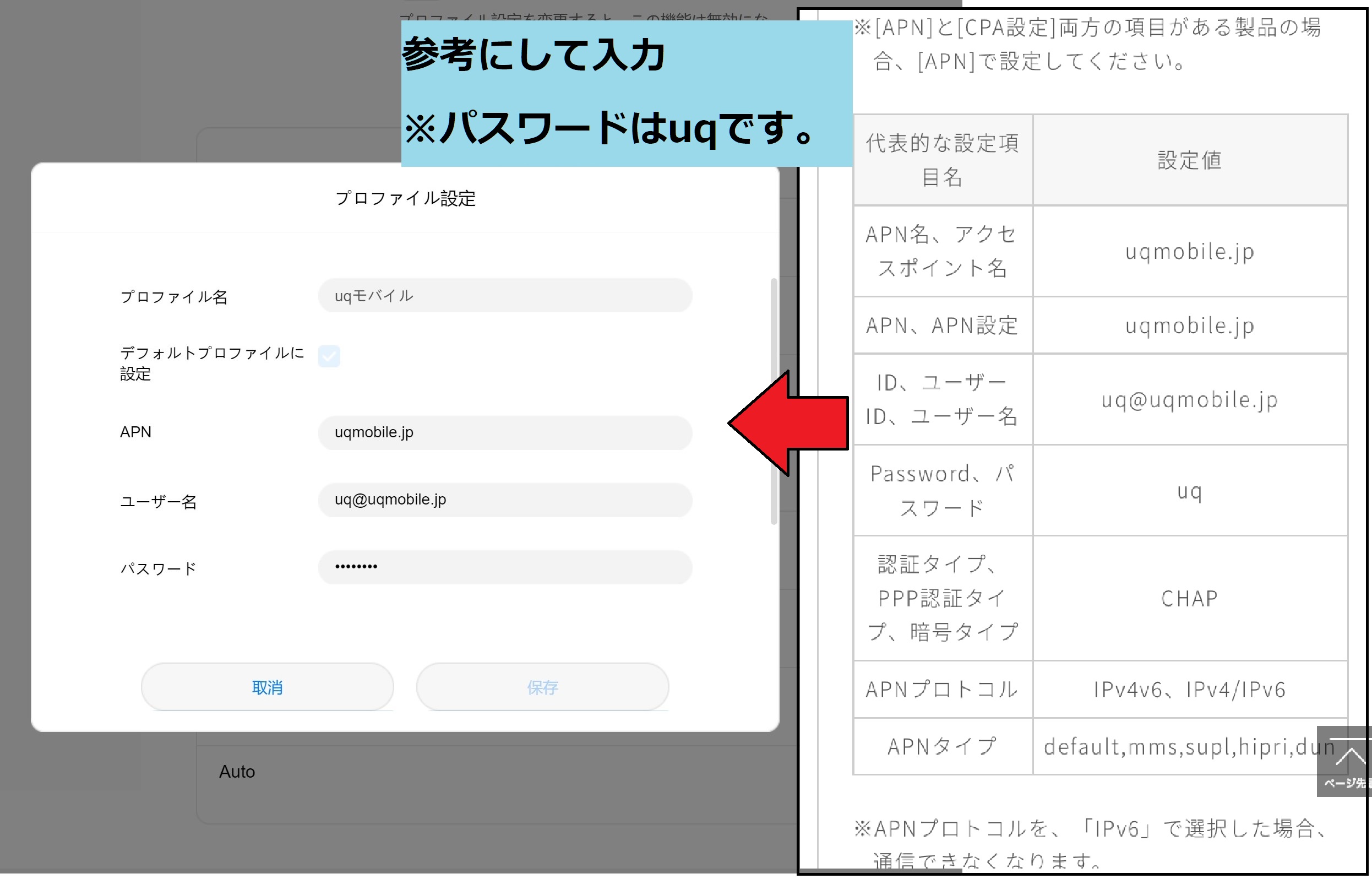Click the ユーザー名 input field
This screenshot has height=879, width=1372.
[x=505, y=500]
